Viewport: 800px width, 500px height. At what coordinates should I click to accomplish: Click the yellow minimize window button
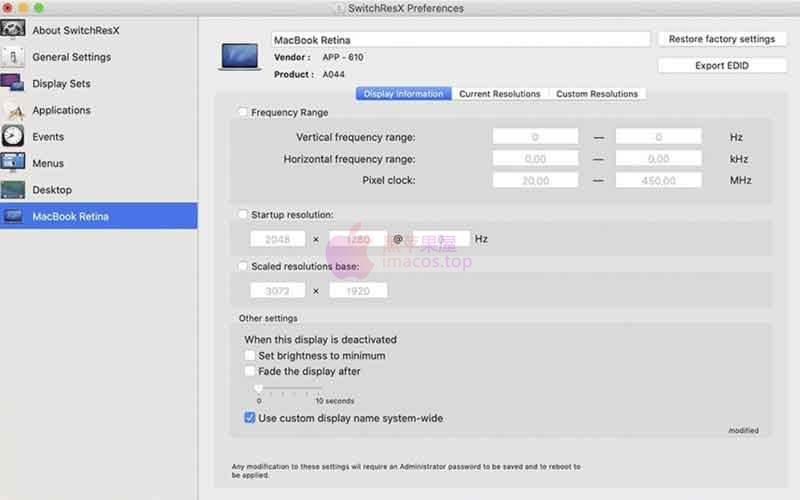click(x=23, y=8)
